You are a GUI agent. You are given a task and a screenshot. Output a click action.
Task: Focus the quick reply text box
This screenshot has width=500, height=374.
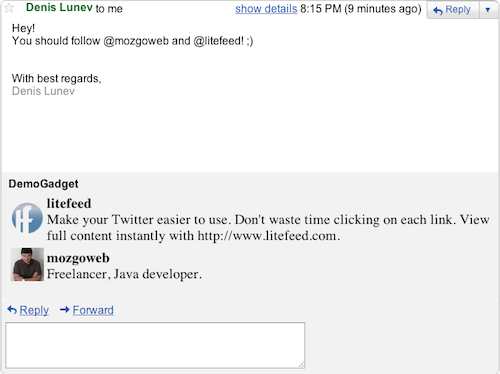155,345
